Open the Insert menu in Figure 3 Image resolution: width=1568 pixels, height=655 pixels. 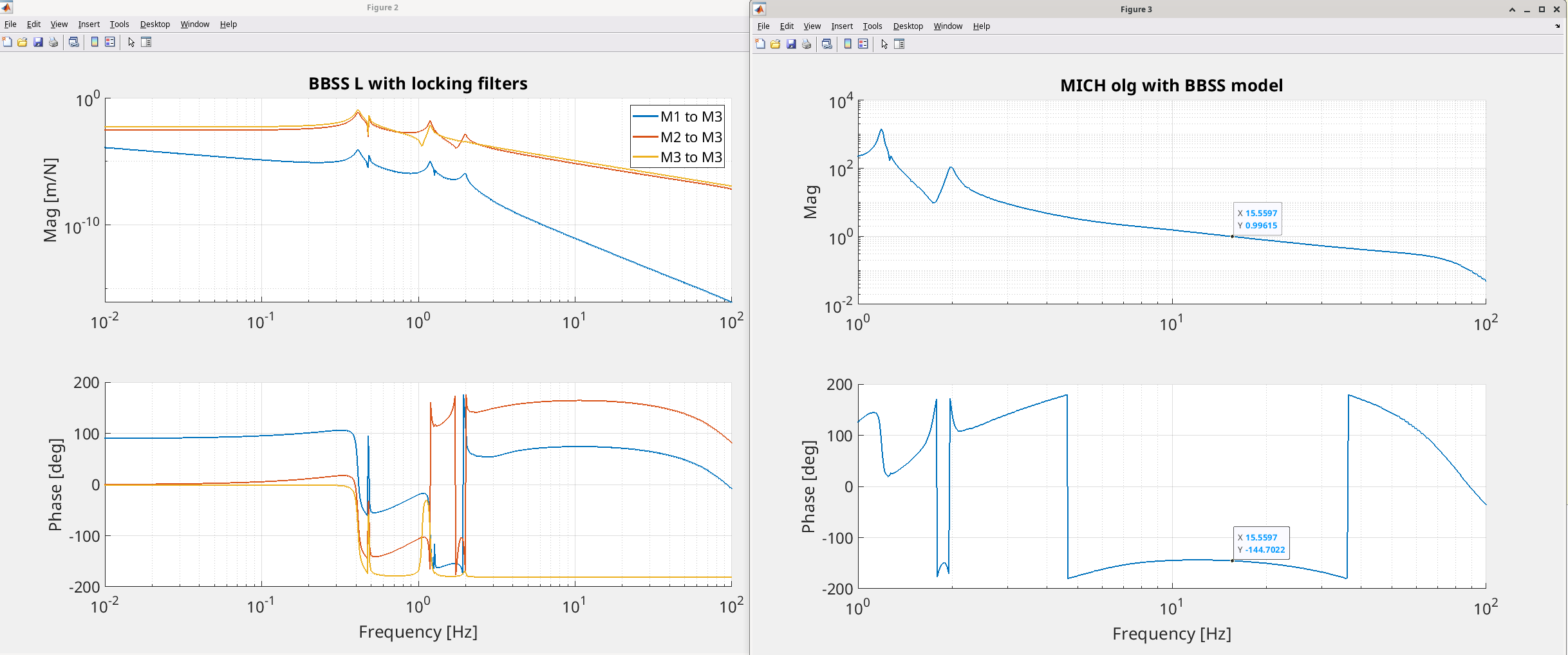(x=842, y=26)
